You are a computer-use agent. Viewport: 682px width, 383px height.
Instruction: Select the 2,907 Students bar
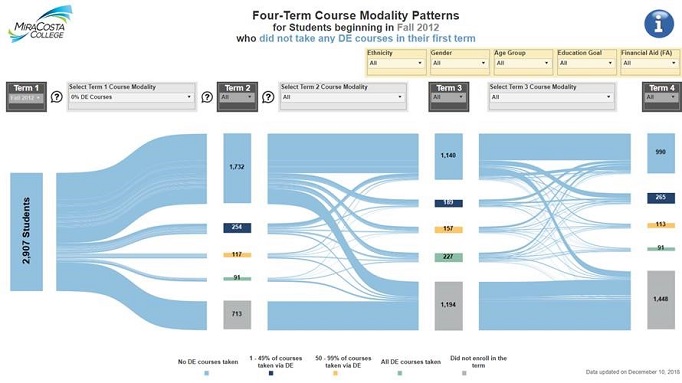coord(27,232)
